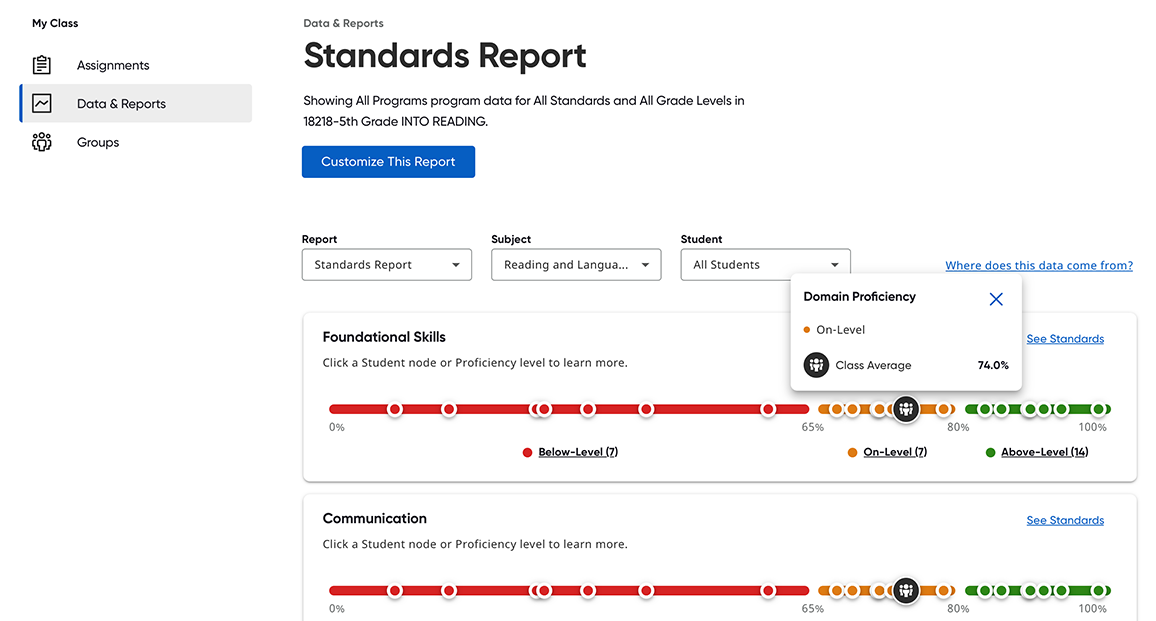Select the last green student node in Foundational Skills
This screenshot has width=1156, height=621.
[x=1098, y=409]
